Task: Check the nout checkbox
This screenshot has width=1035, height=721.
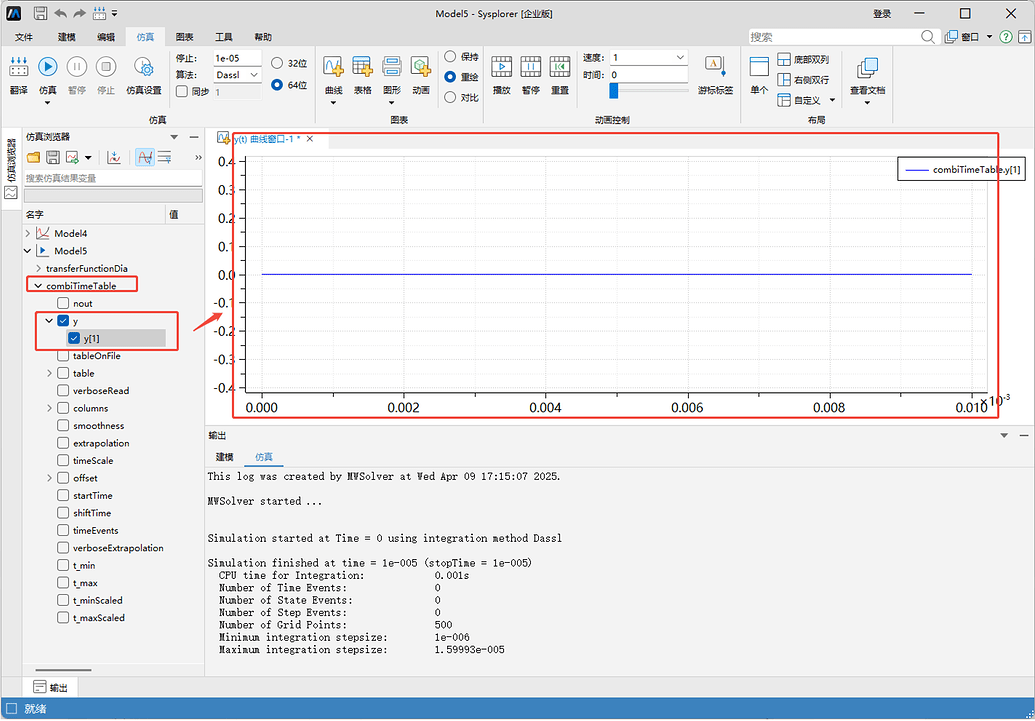Action: point(63,303)
